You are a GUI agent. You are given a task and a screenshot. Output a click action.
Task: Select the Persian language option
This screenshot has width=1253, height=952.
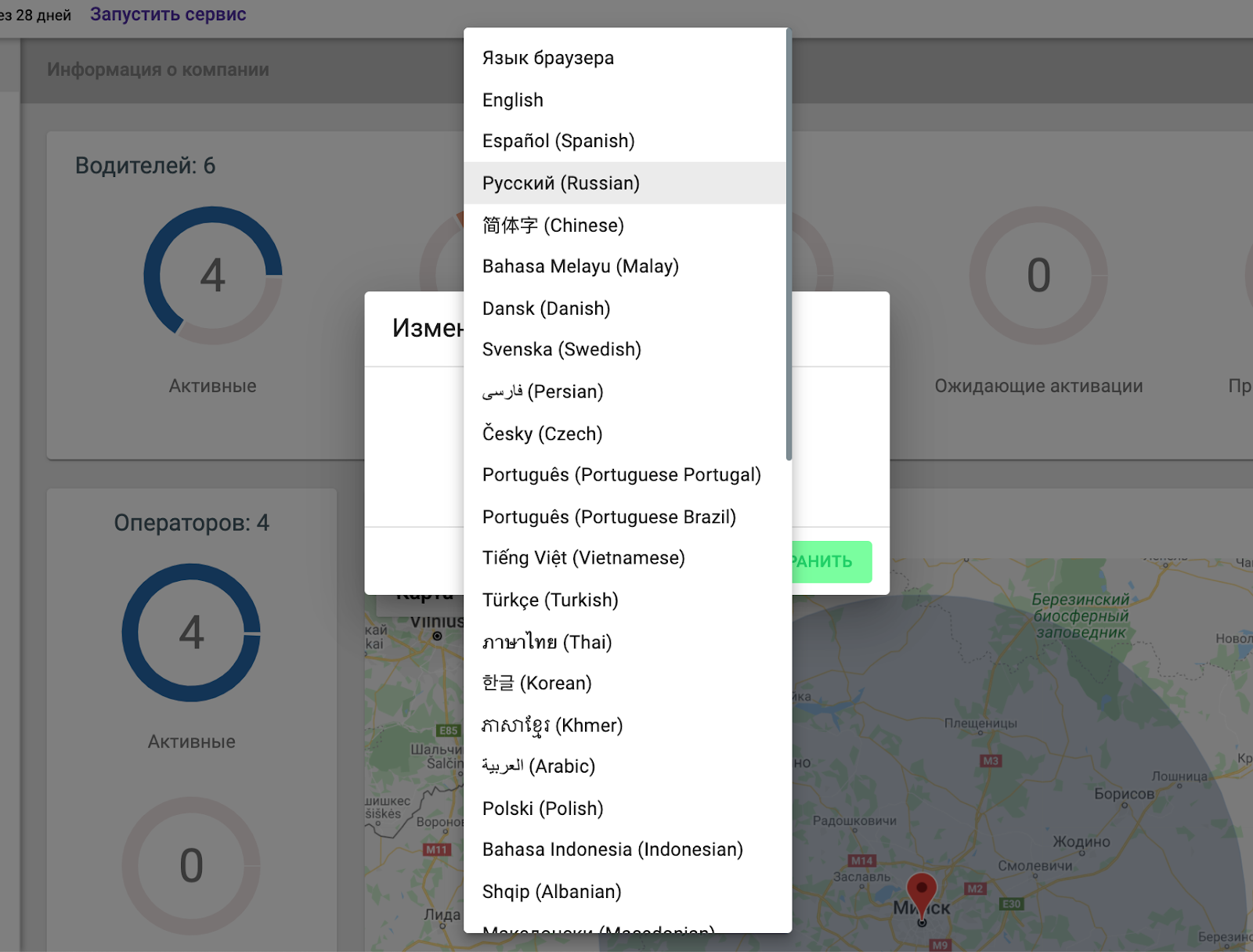click(x=625, y=391)
